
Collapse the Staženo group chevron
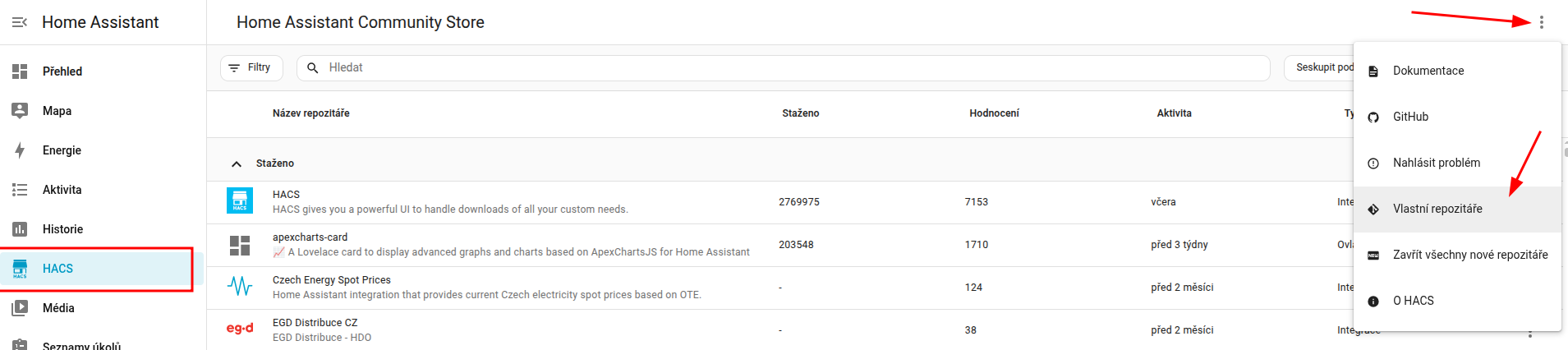(x=237, y=163)
